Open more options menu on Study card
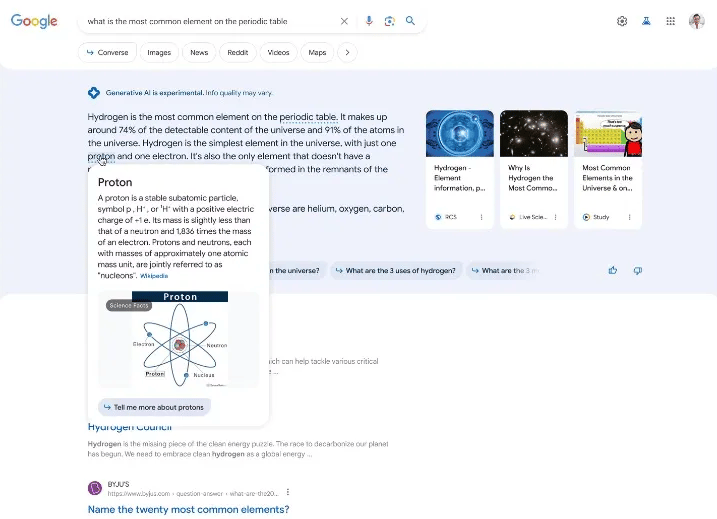The width and height of the screenshot is (717, 519). point(630,217)
